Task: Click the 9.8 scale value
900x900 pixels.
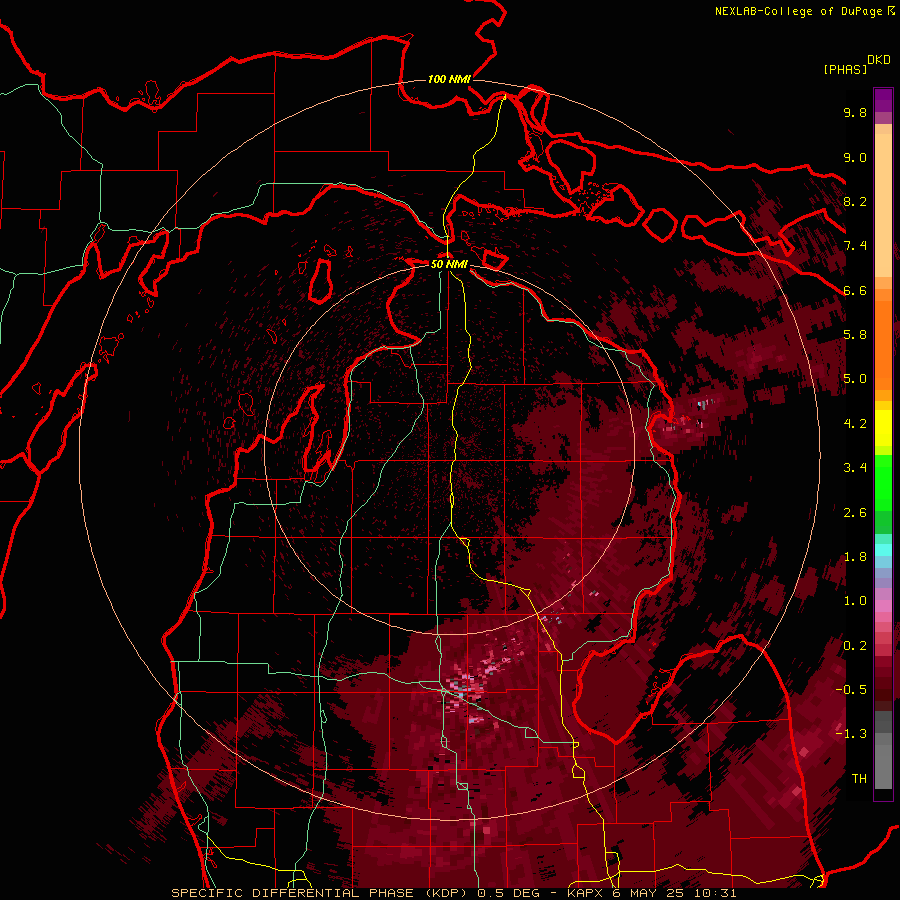Action: (x=855, y=112)
